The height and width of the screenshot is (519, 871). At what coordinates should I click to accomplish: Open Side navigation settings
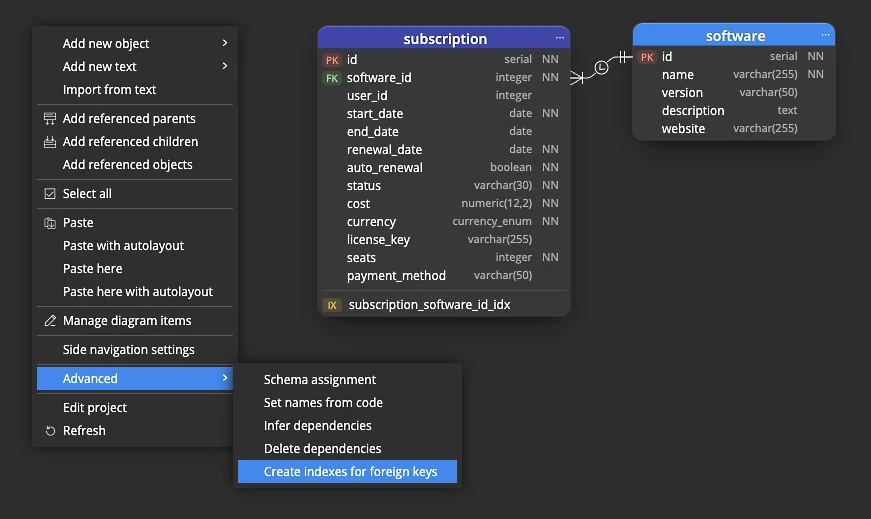[135, 350]
